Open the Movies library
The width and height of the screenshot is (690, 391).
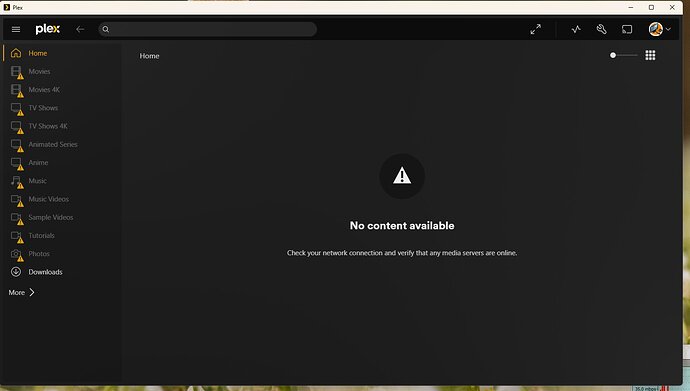[x=62, y=71]
